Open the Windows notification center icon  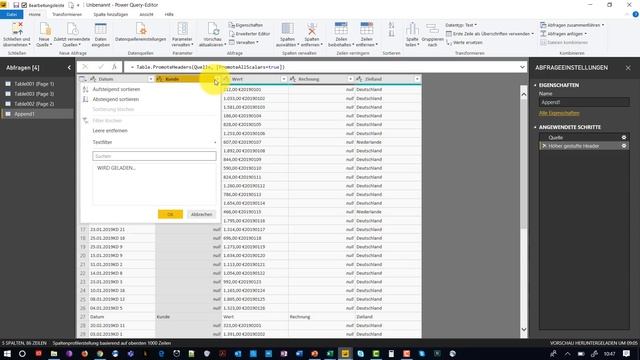click(x=626, y=353)
